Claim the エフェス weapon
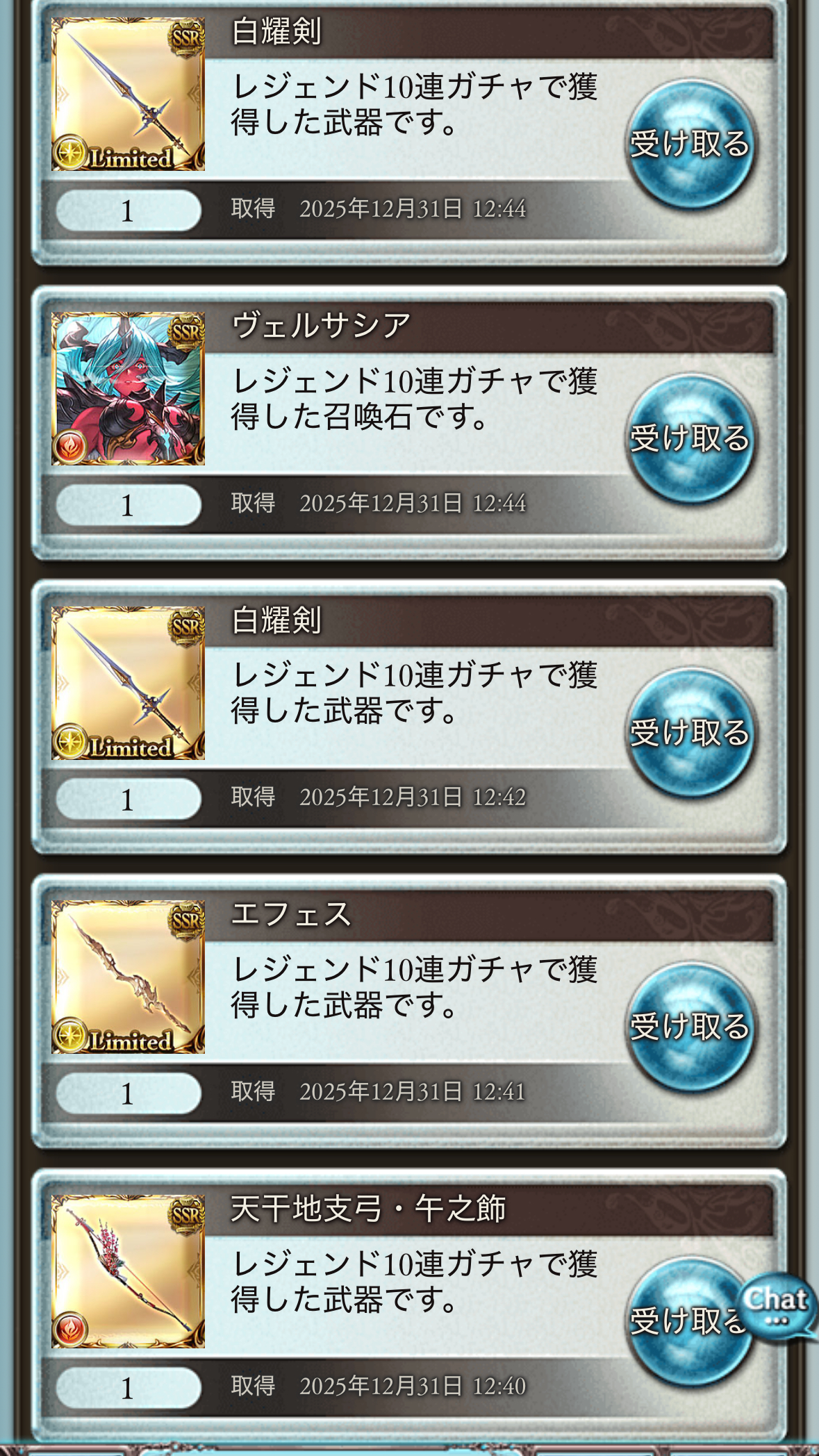The width and height of the screenshot is (819, 1456). coord(690,1027)
